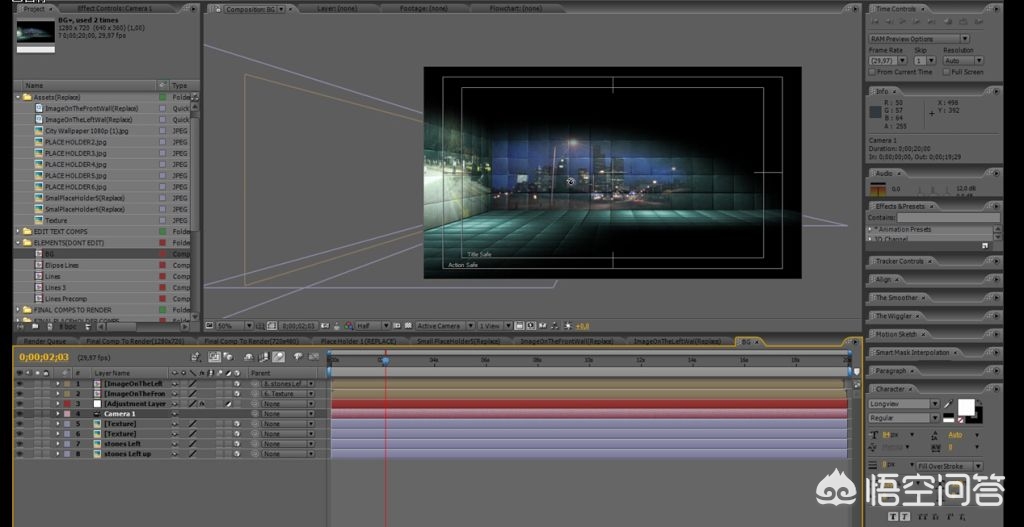
Task: Open the Active Camera view dropdown
Action: [442, 326]
